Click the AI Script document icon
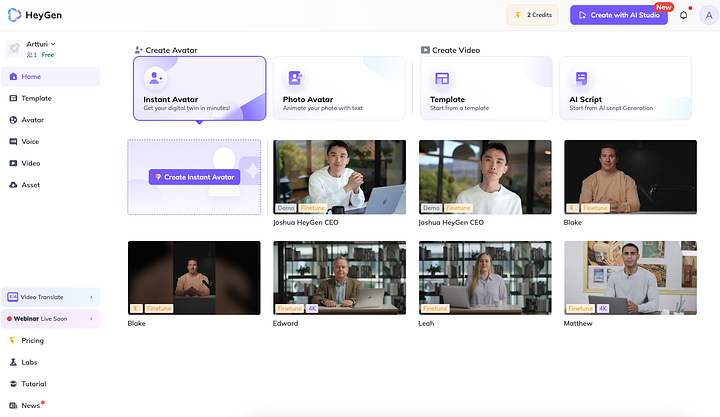The width and height of the screenshot is (720, 417). [x=581, y=78]
